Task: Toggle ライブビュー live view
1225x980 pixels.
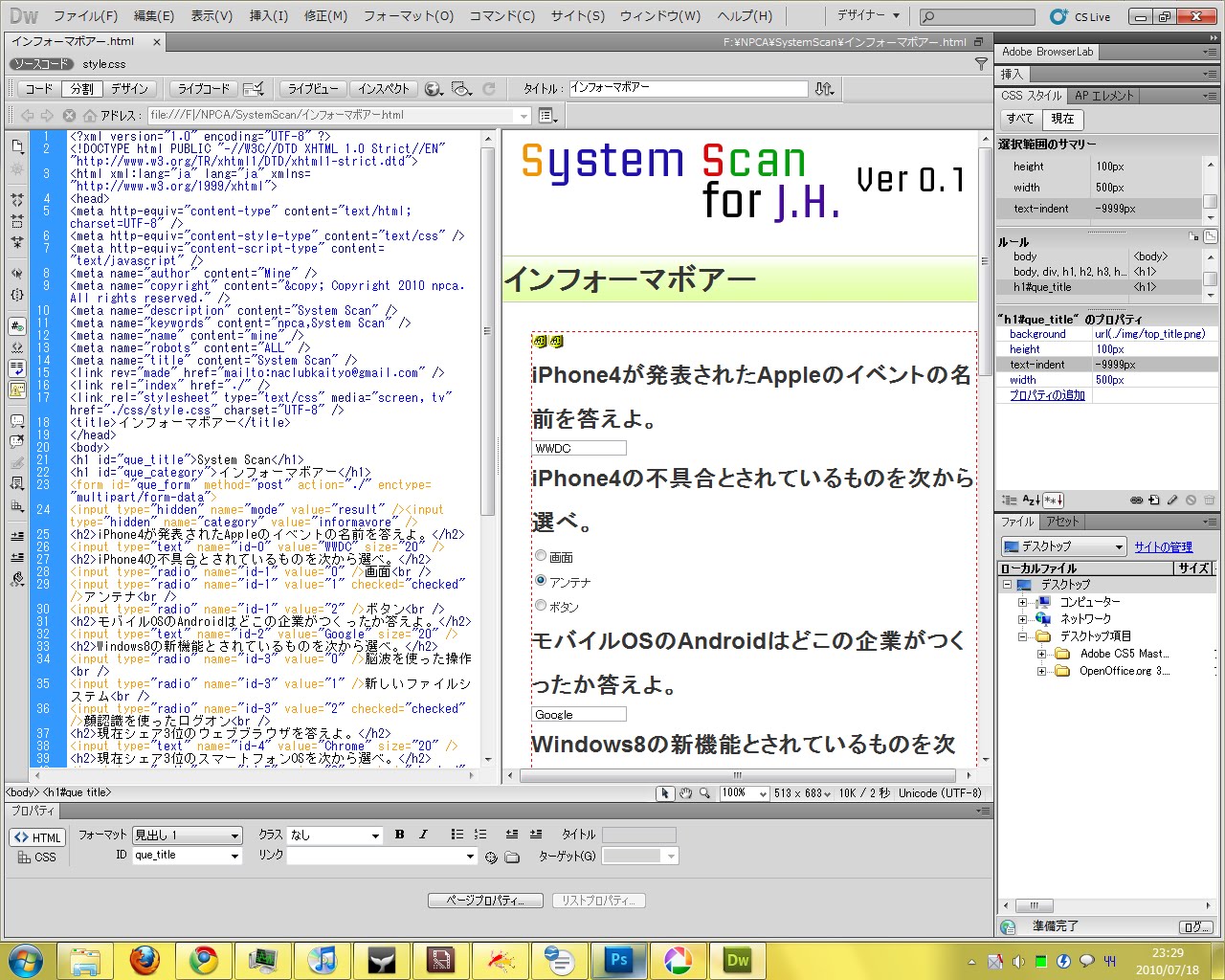Action: [314, 88]
